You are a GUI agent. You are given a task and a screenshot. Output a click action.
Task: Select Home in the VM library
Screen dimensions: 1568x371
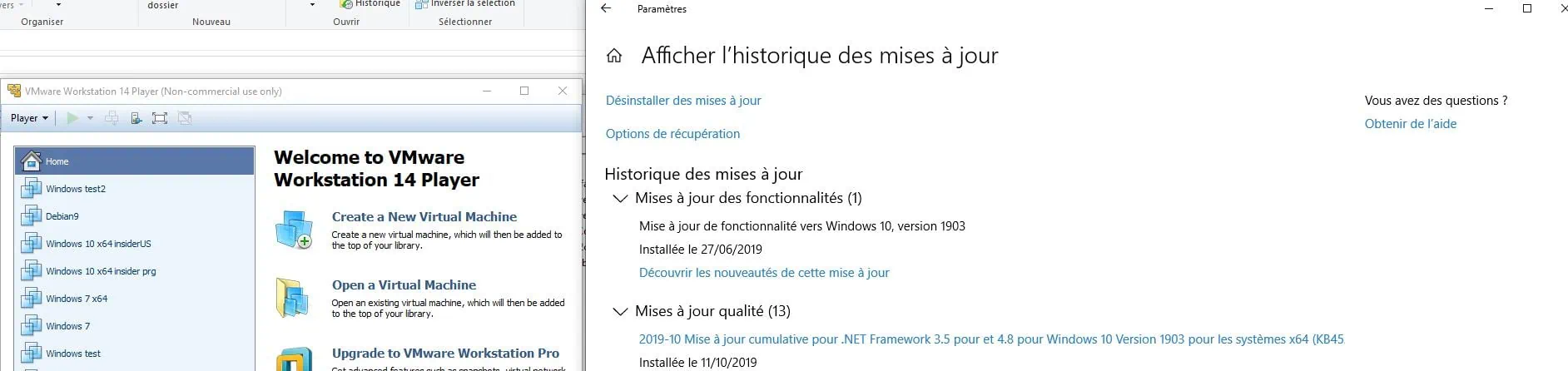click(x=57, y=161)
